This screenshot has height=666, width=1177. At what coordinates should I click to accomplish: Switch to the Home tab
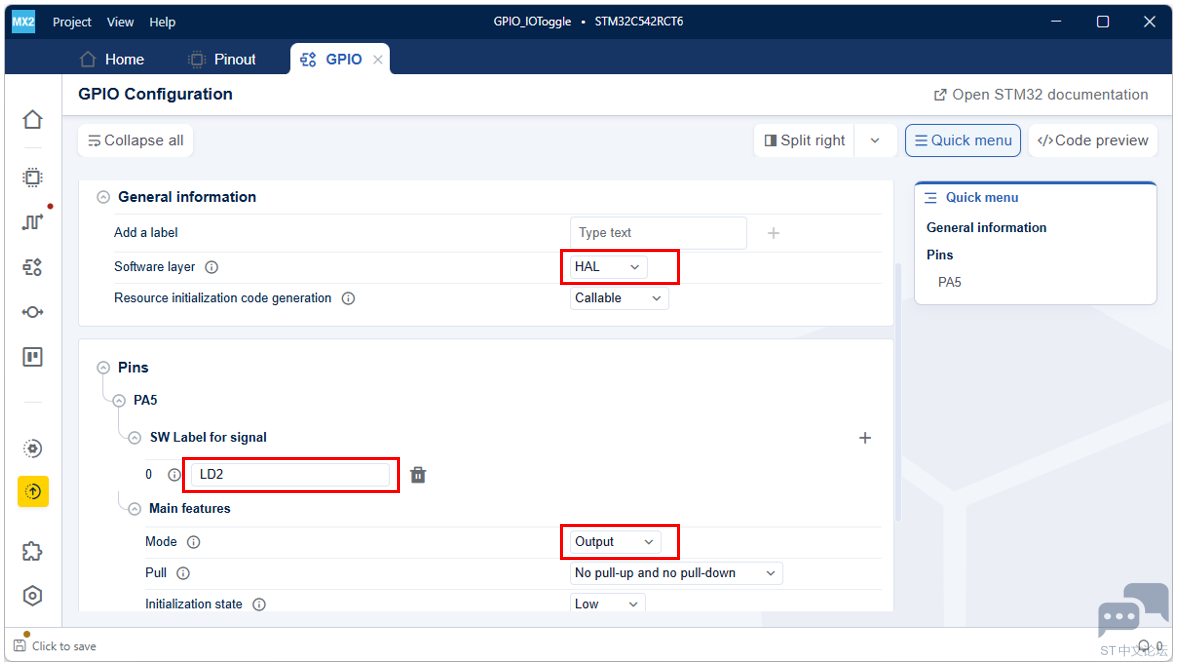[113, 59]
